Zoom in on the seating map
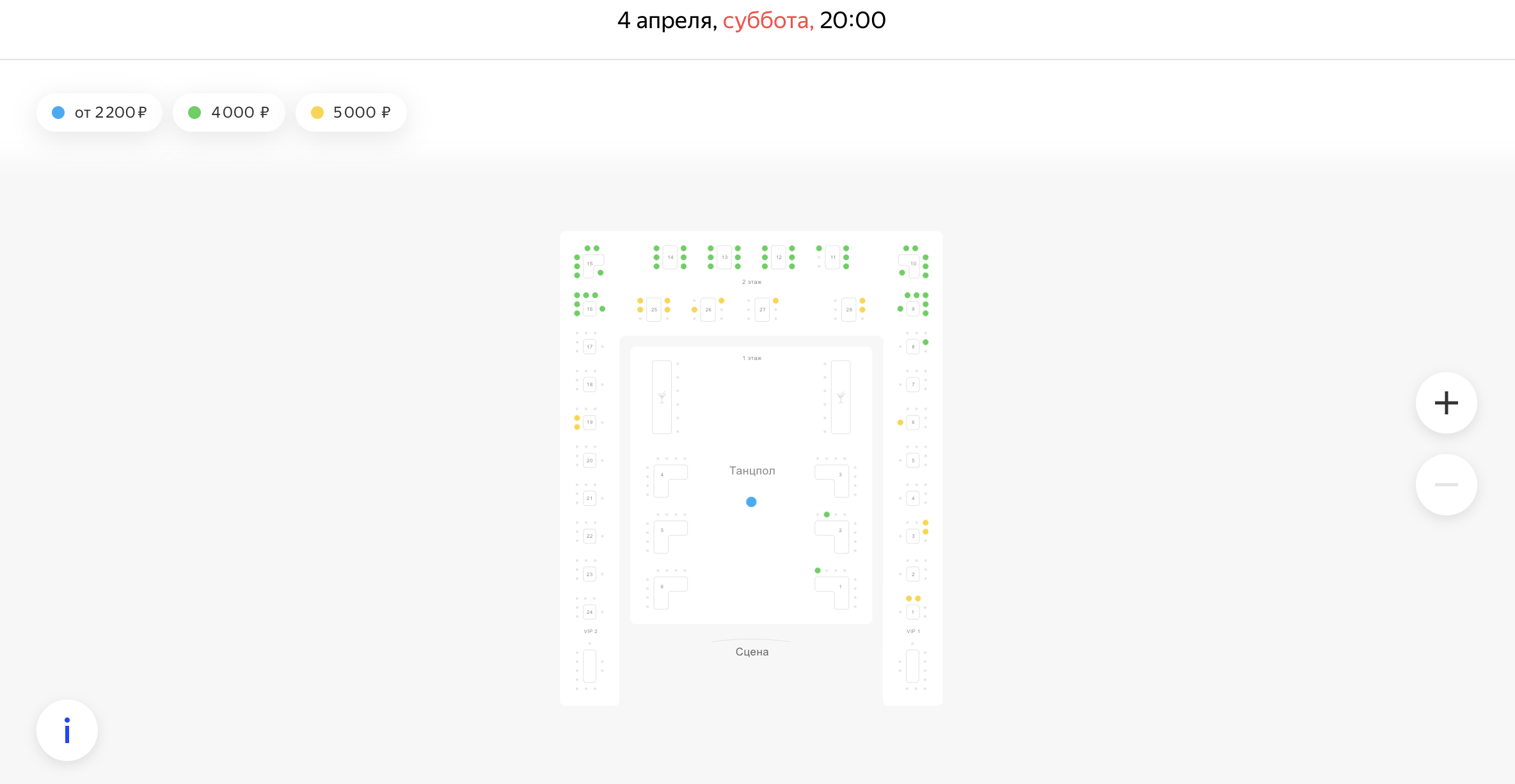1515x784 pixels. [1446, 403]
